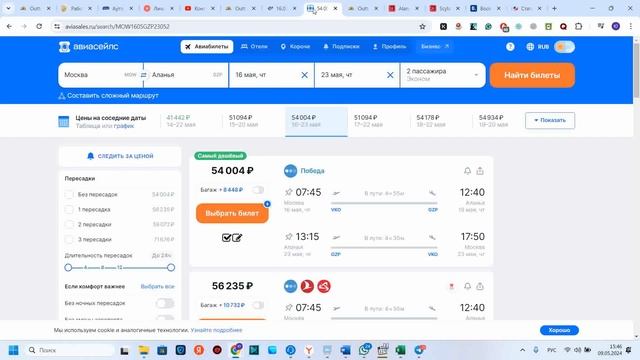640x360 pixels.
Task: Share the 56 235 ₽ ticket
Action: tap(480, 286)
